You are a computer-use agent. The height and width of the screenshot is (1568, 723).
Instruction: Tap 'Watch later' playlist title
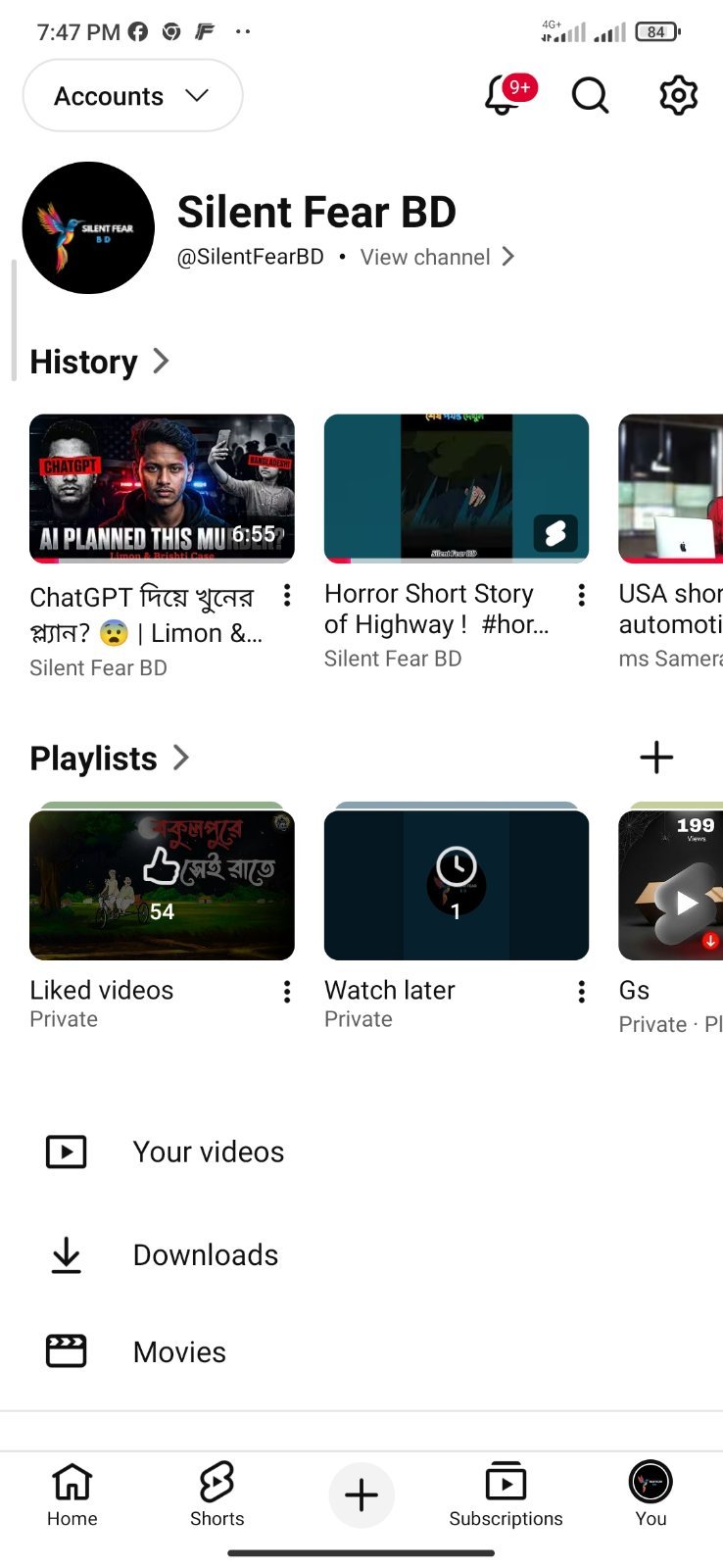point(390,990)
